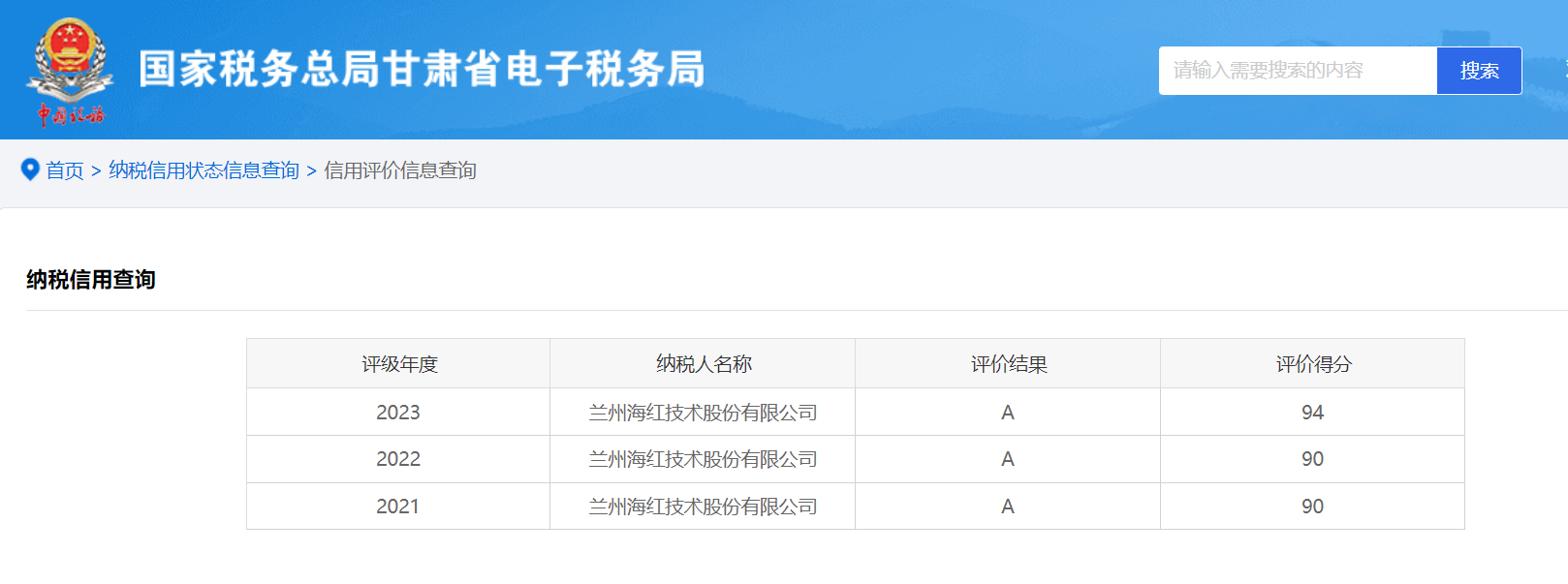The image size is (1568, 584).
Task: Click the location pin icon in breadcrumb
Action: click(x=30, y=169)
